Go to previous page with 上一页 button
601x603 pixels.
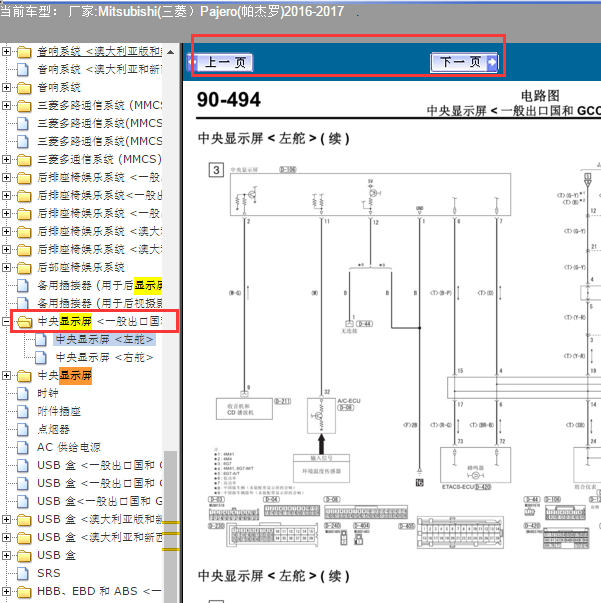point(220,62)
